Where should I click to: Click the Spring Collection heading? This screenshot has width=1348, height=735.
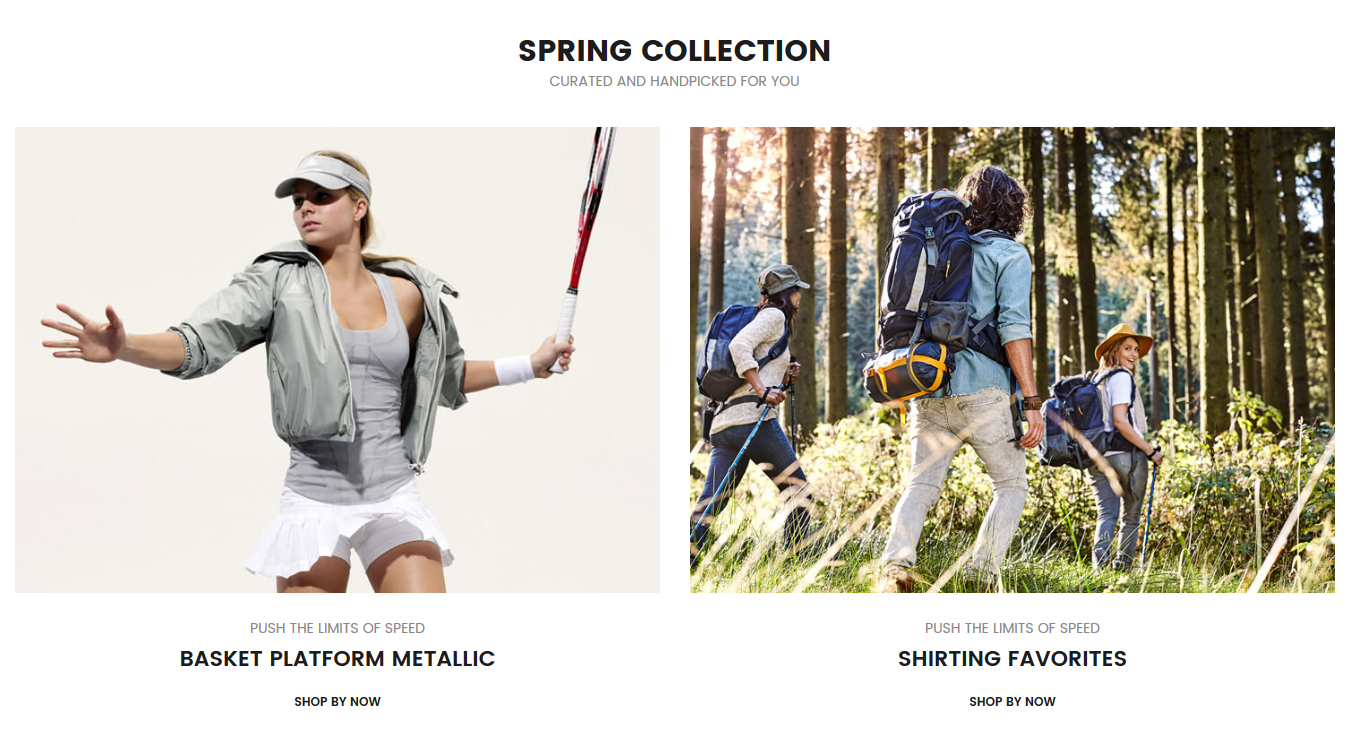coord(674,51)
